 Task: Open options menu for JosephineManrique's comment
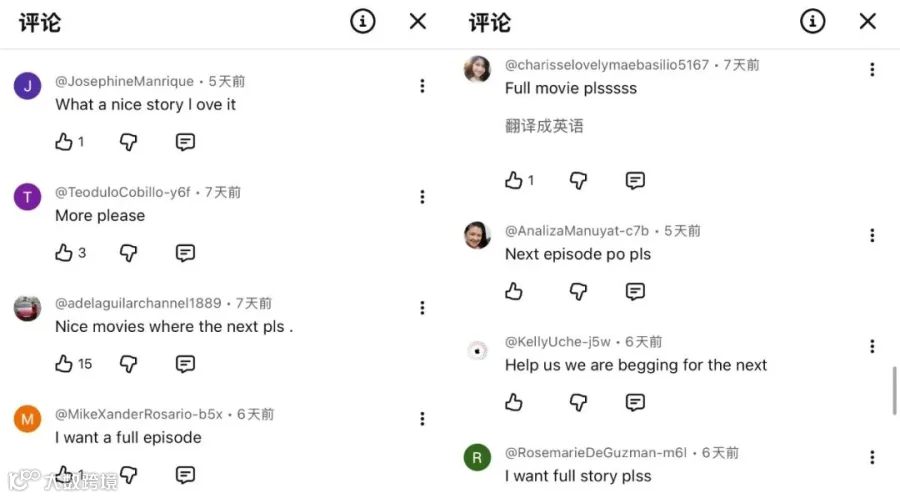coord(422,86)
